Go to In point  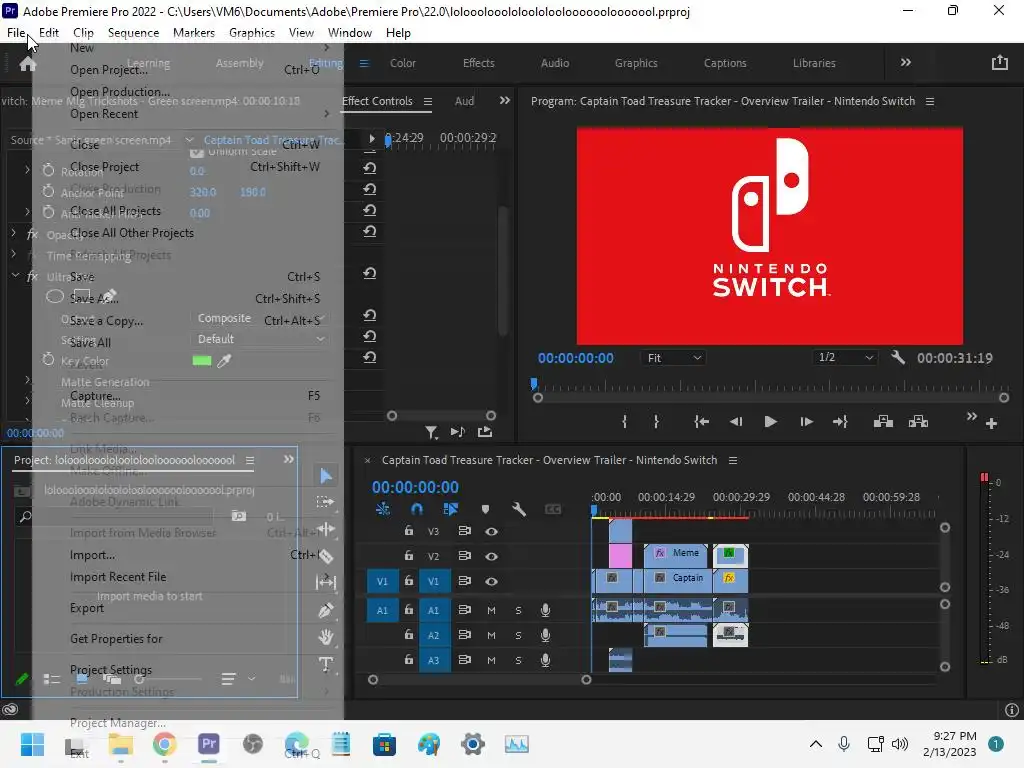(701, 422)
